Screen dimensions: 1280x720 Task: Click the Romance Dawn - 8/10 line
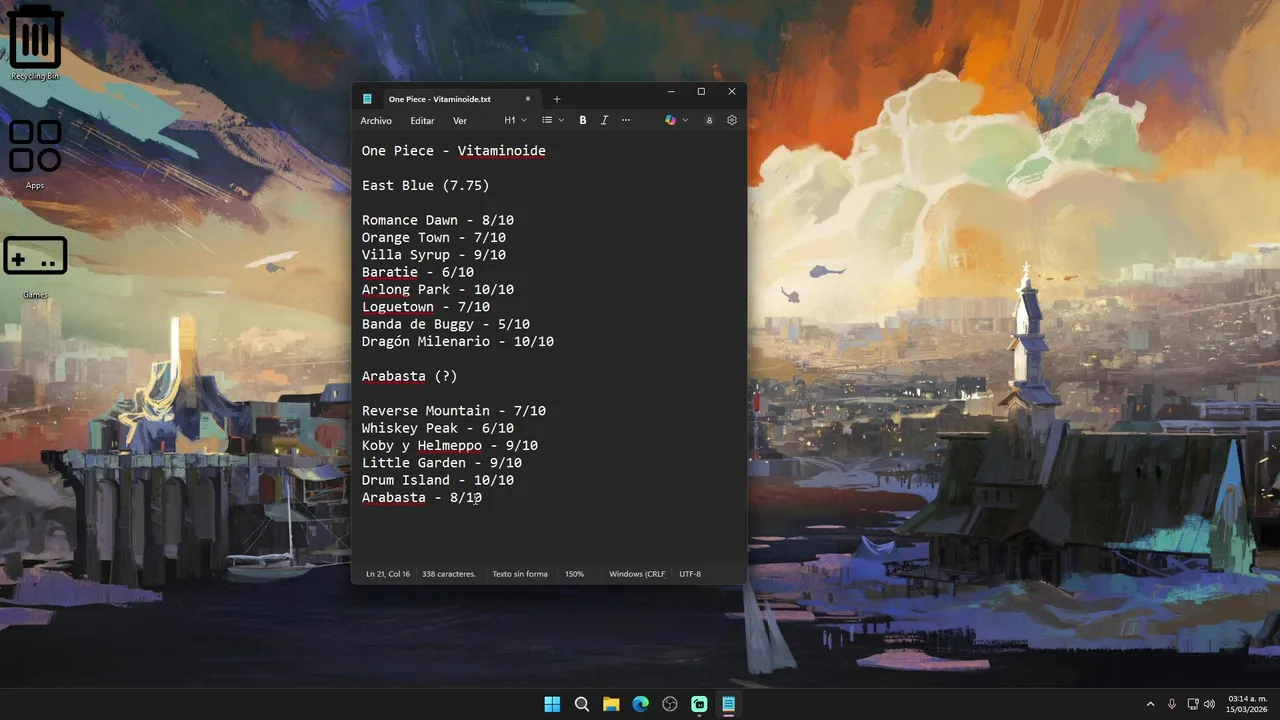point(438,220)
